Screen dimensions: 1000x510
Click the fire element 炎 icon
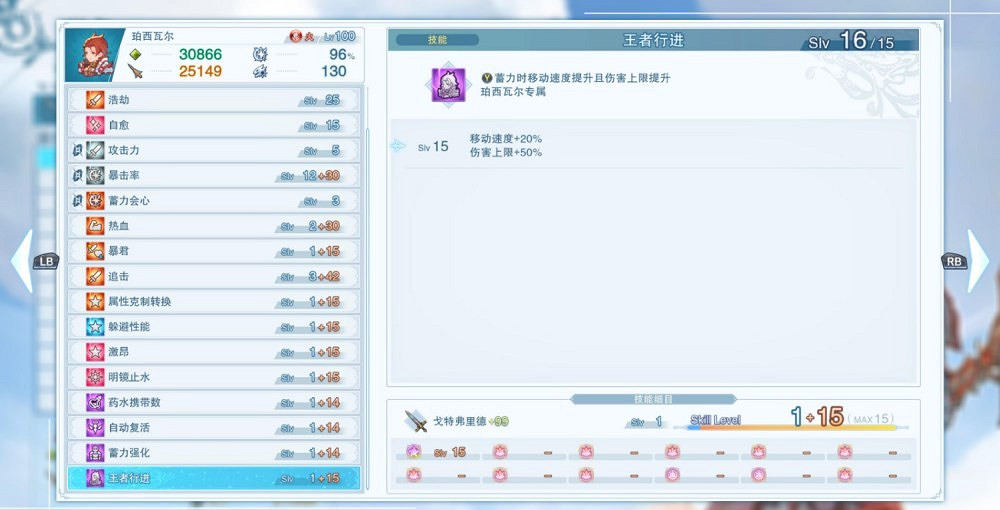click(295, 36)
